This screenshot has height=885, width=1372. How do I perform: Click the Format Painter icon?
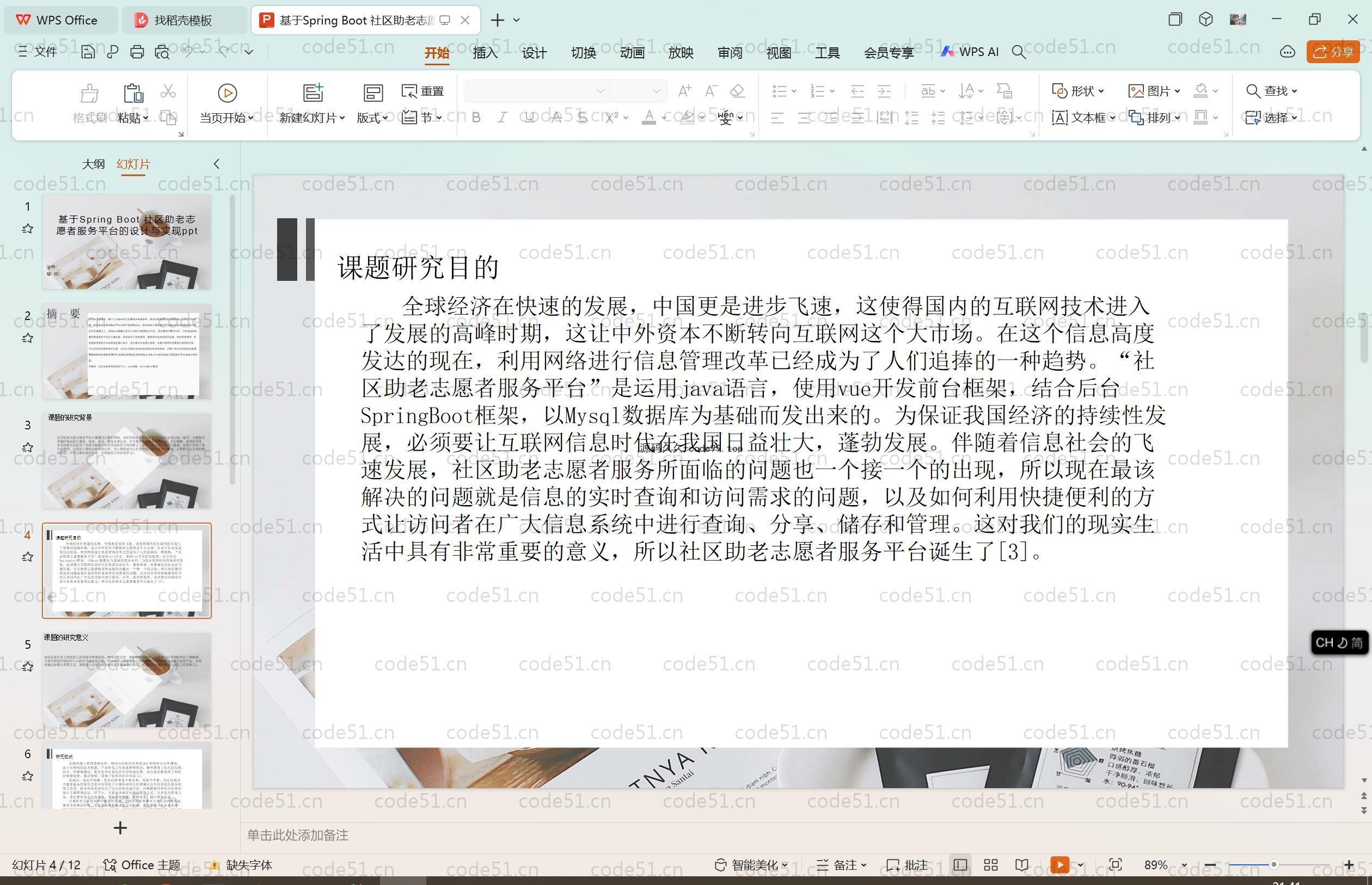pyautogui.click(x=89, y=93)
